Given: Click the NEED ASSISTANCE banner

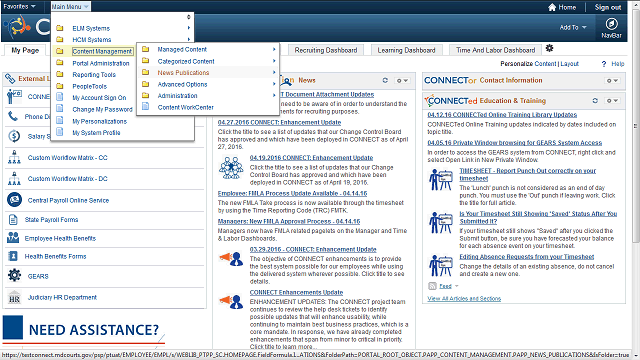Looking at the screenshot, I should pyautogui.click(x=84, y=330).
